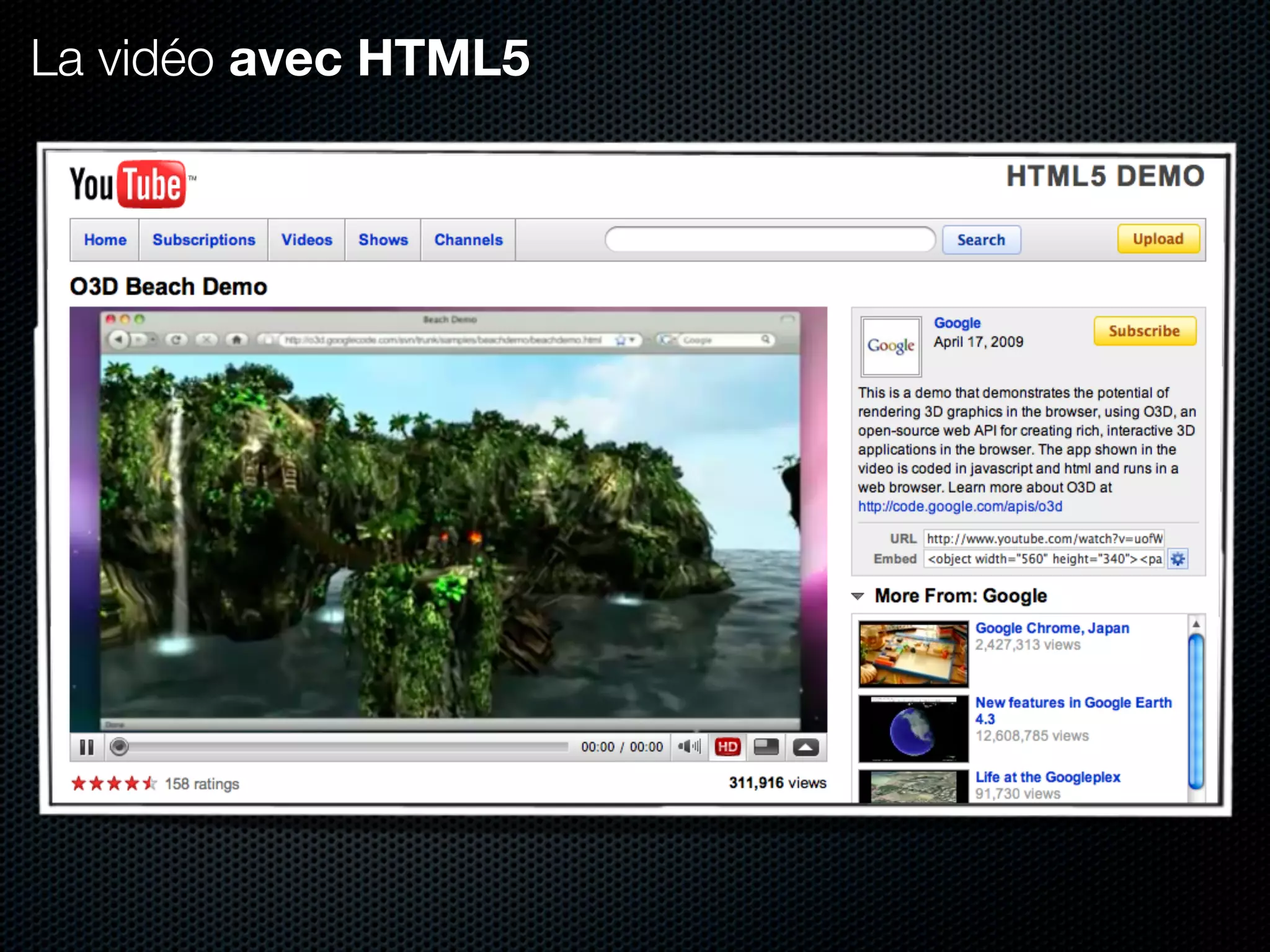Click the HTML5 DEMO heading
The height and width of the screenshot is (952, 1270).
coord(1105,176)
